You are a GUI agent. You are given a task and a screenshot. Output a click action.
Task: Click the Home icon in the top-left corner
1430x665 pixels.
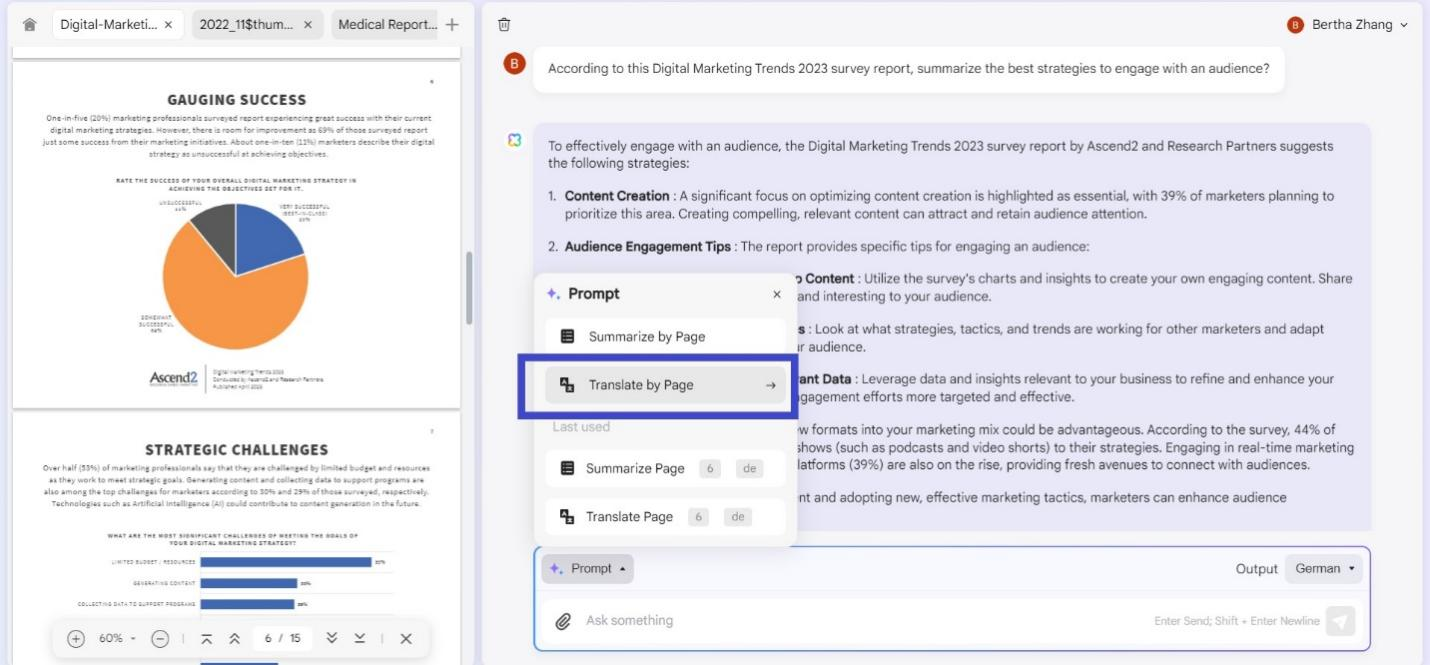29,23
